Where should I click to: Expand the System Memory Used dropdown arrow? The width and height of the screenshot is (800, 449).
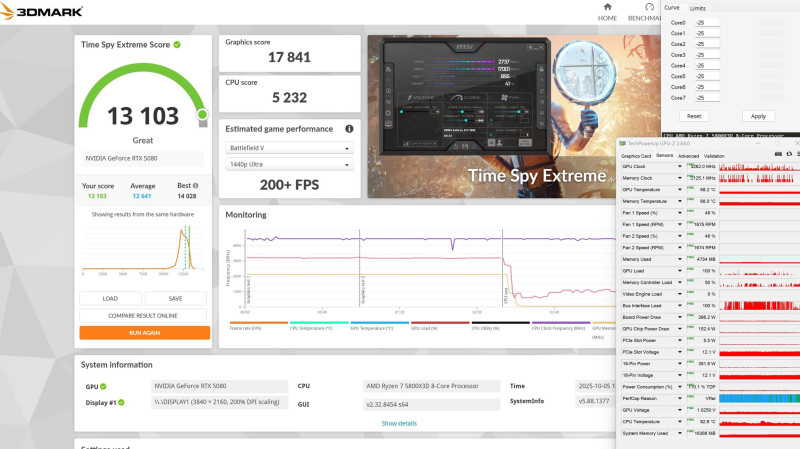pyautogui.click(x=680, y=433)
